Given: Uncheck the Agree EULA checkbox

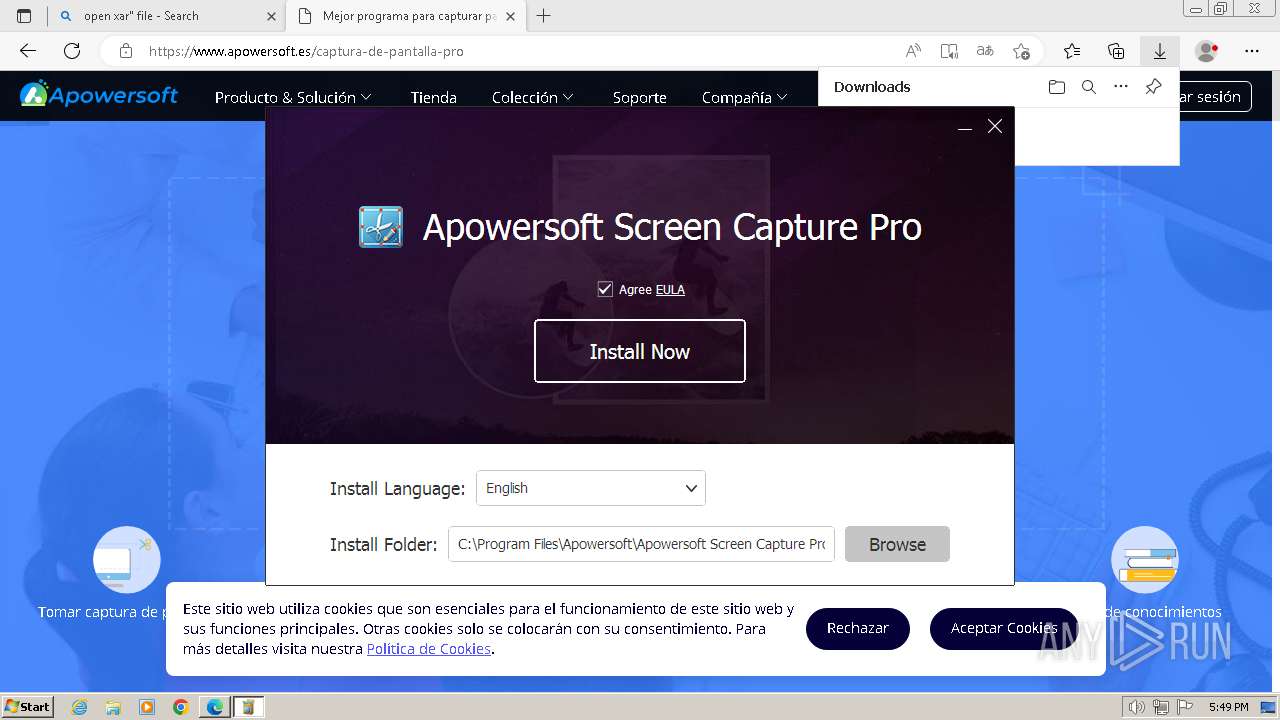Looking at the screenshot, I should coord(605,289).
